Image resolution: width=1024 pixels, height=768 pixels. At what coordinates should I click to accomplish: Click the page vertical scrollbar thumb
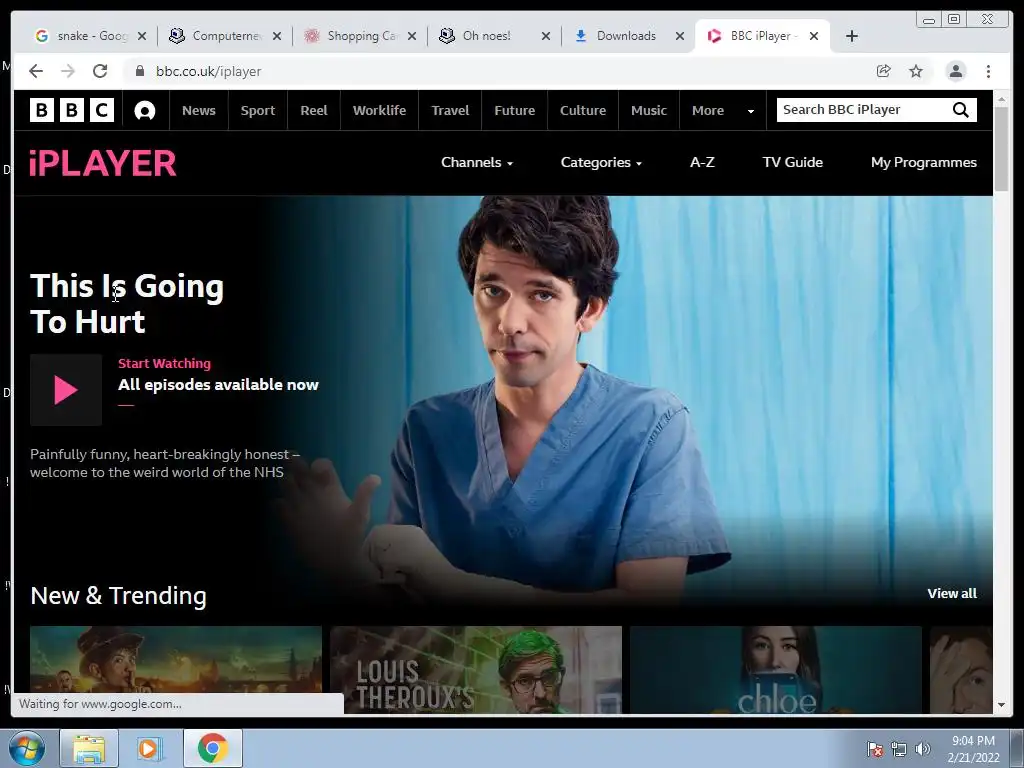1001,149
